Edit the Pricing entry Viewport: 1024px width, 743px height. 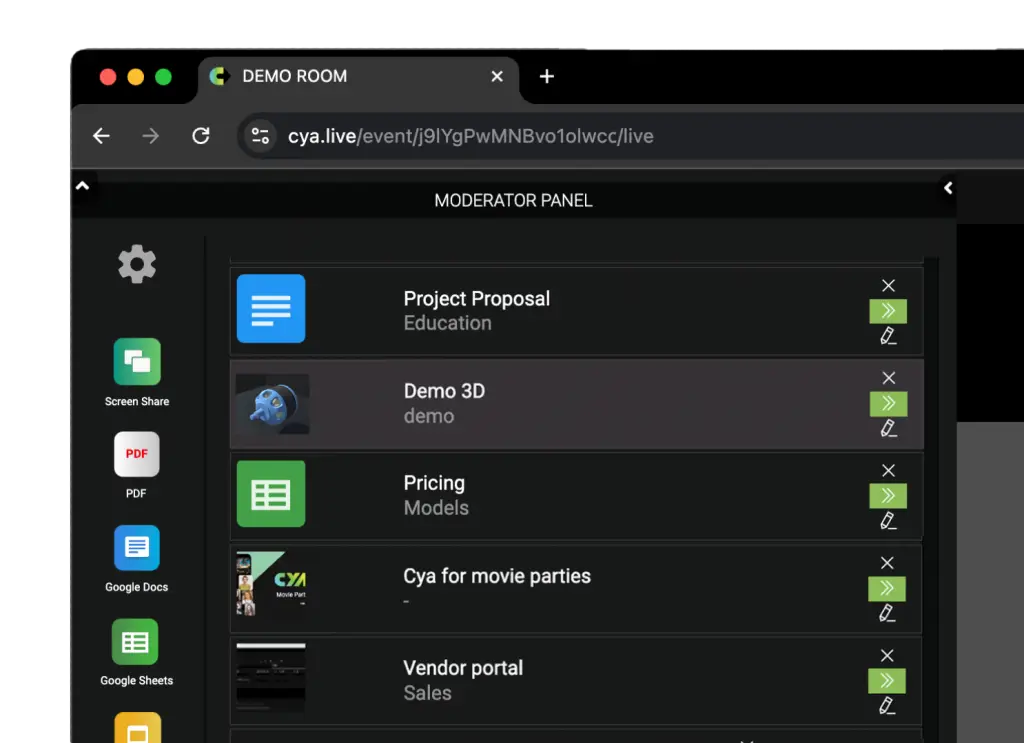pyautogui.click(x=888, y=521)
